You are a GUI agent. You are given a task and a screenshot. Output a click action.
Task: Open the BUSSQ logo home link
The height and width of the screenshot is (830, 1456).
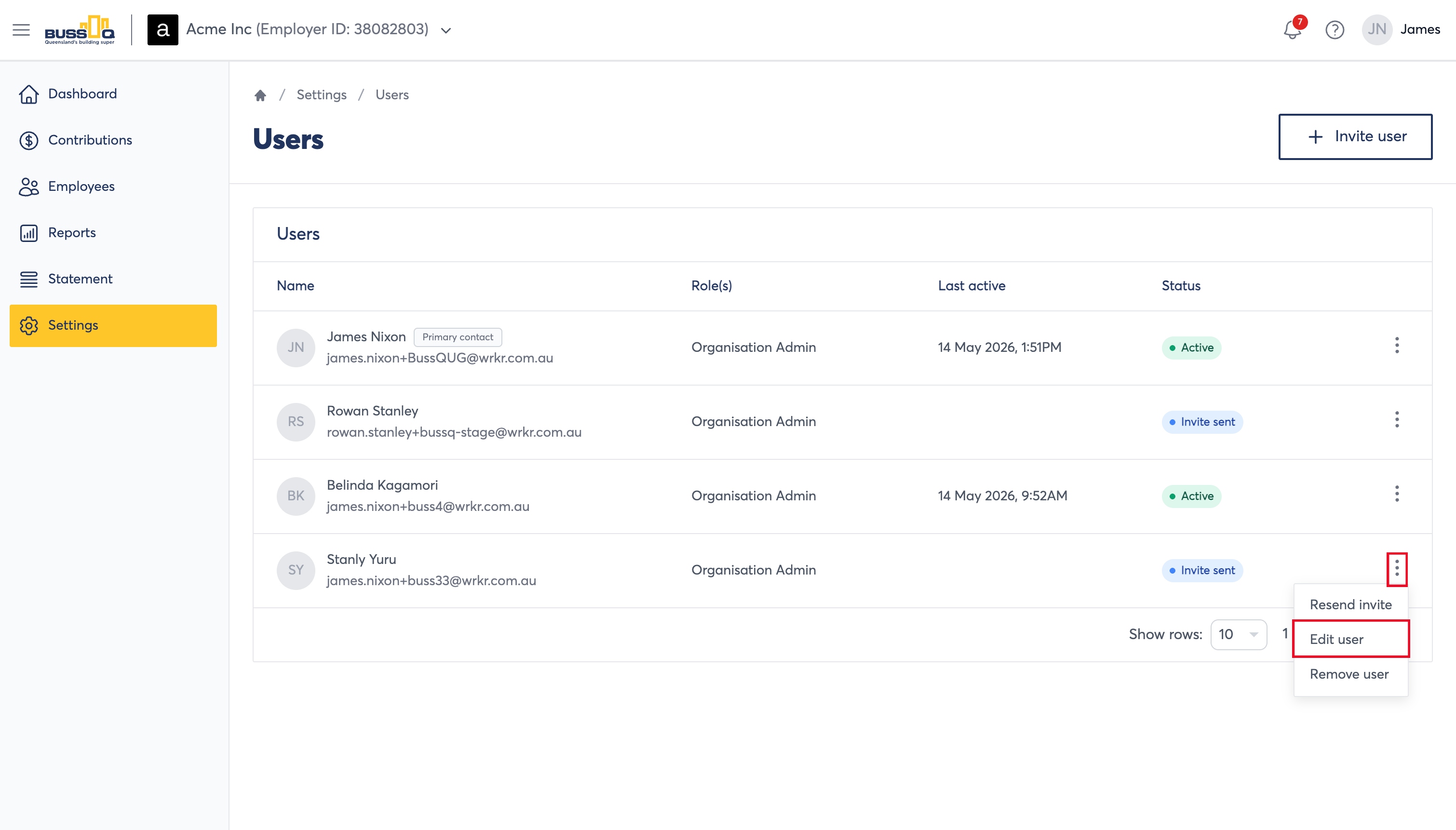[80, 30]
